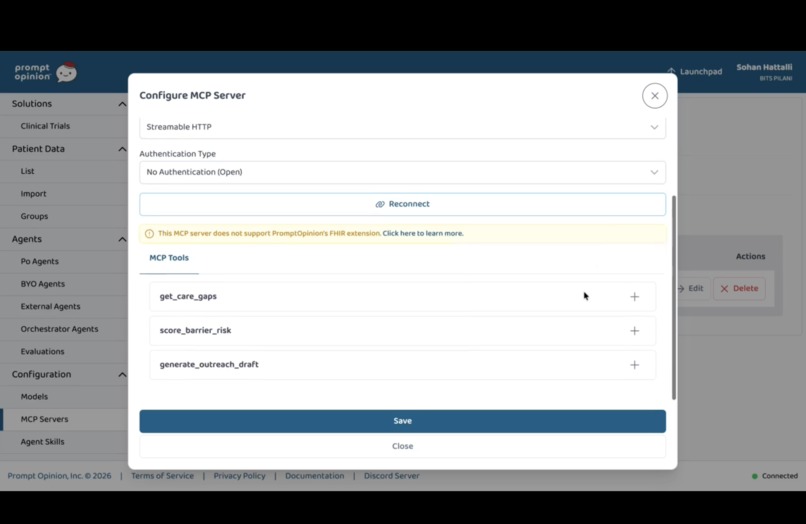Image resolution: width=806 pixels, height=524 pixels.
Task: Click the get_care_gaps tool row
Action: [x=402, y=297]
